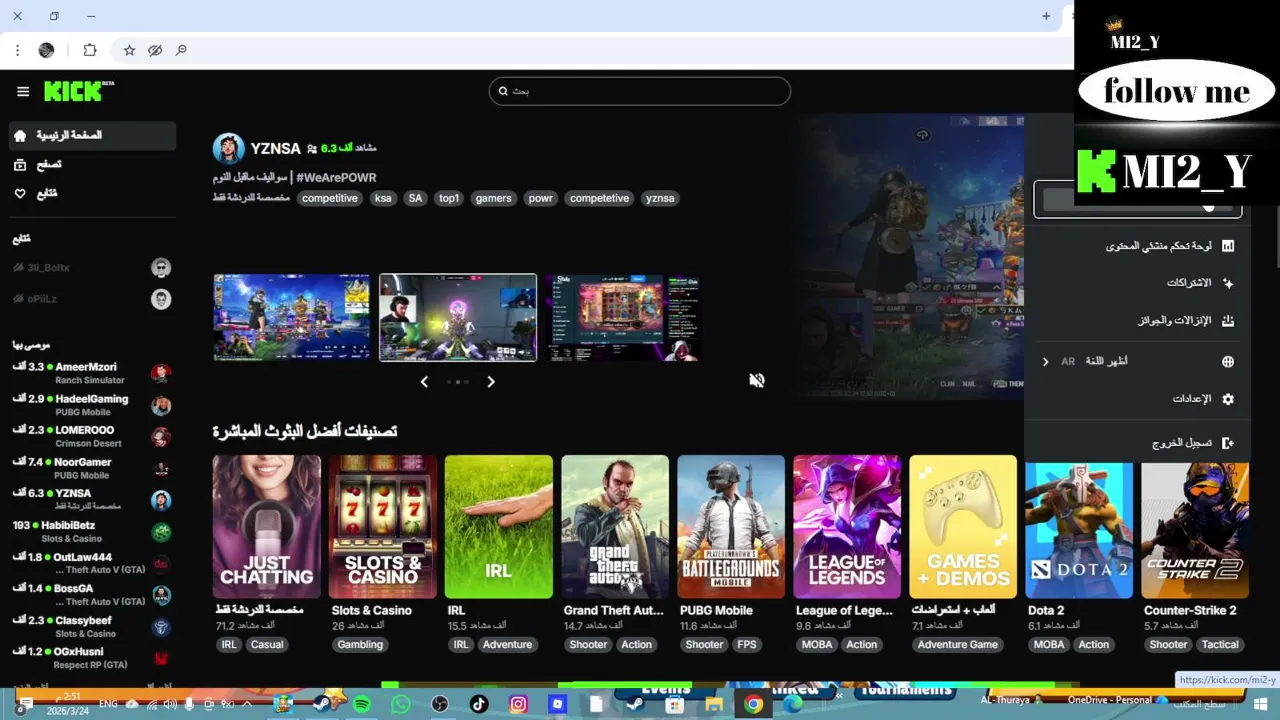Image resolution: width=1280 pixels, height=720 pixels.
Task: Open the League of Legends category card
Action: click(847, 527)
